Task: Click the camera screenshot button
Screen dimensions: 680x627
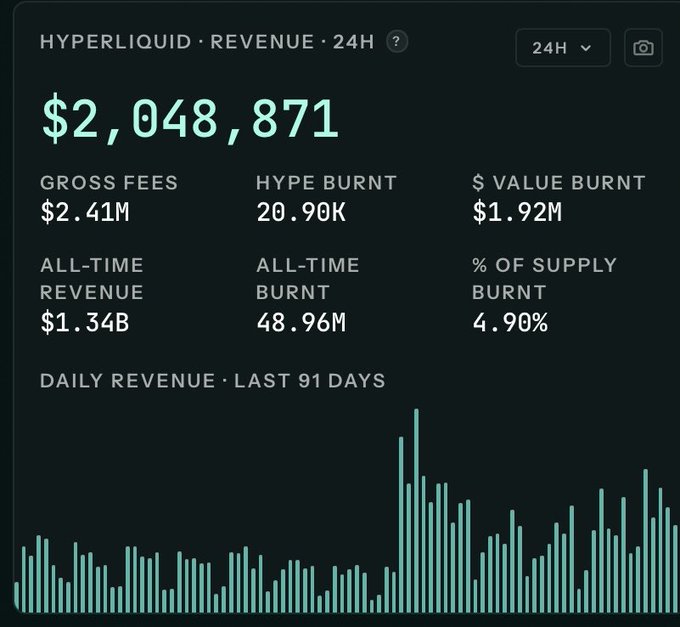Action: click(643, 48)
